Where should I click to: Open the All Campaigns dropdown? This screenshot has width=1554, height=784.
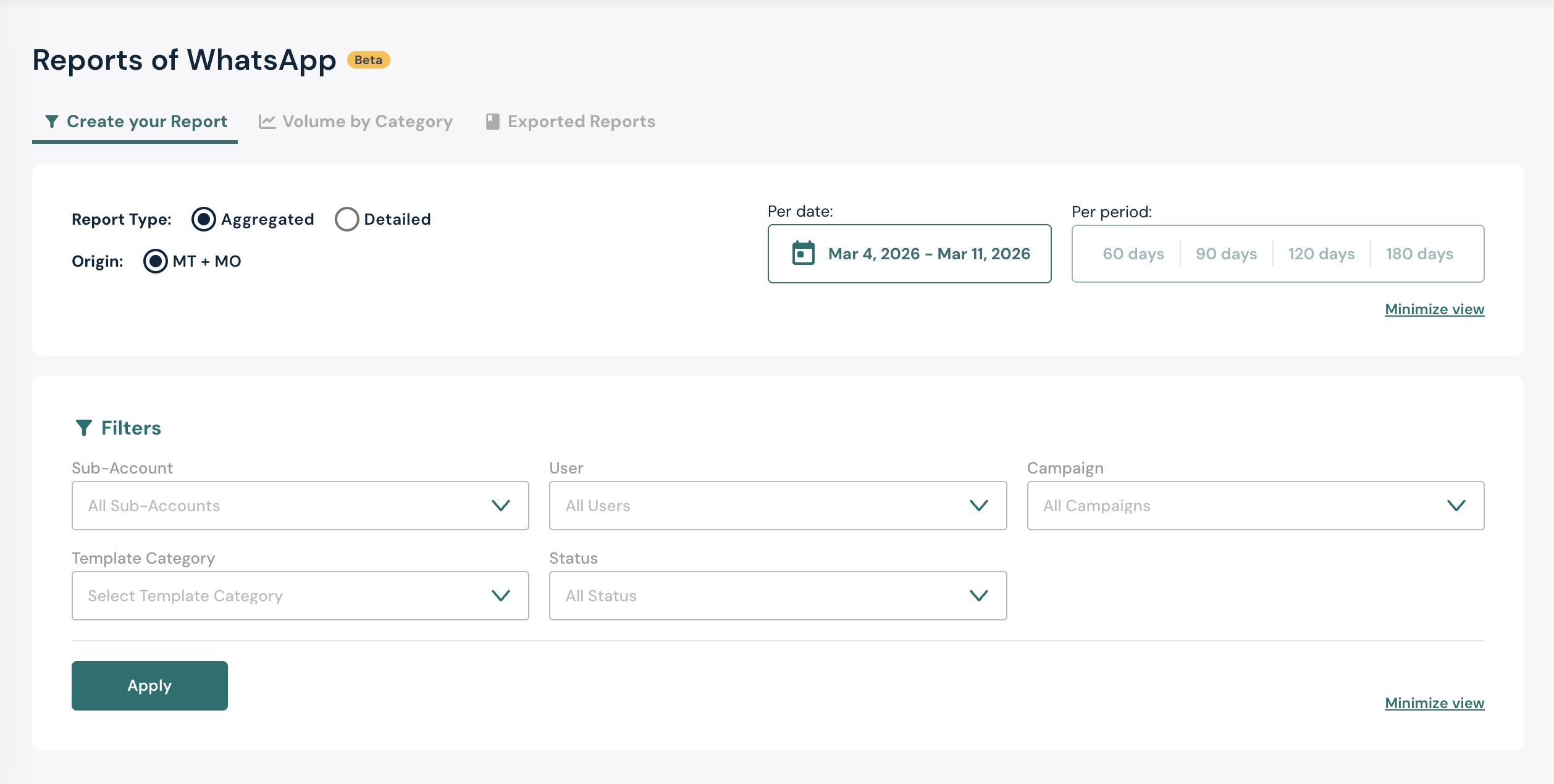1255,506
